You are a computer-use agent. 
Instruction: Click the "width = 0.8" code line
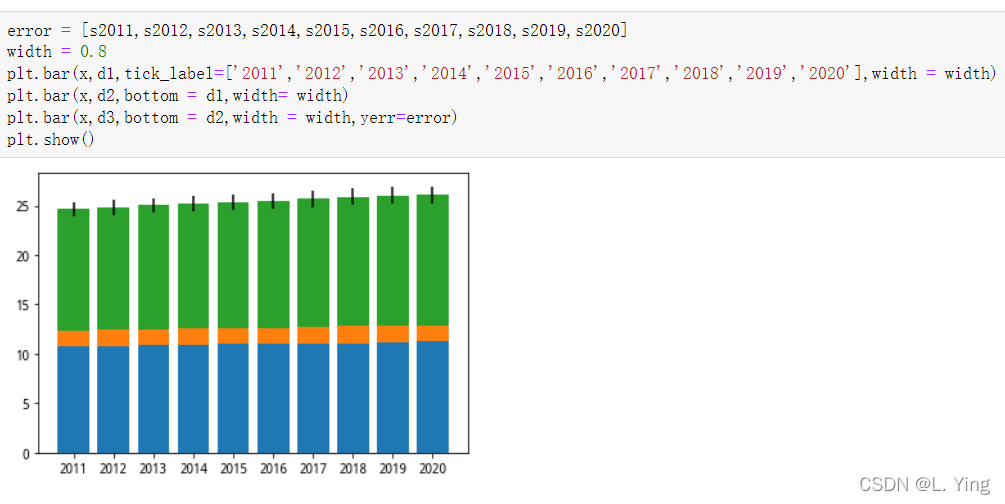point(56,52)
